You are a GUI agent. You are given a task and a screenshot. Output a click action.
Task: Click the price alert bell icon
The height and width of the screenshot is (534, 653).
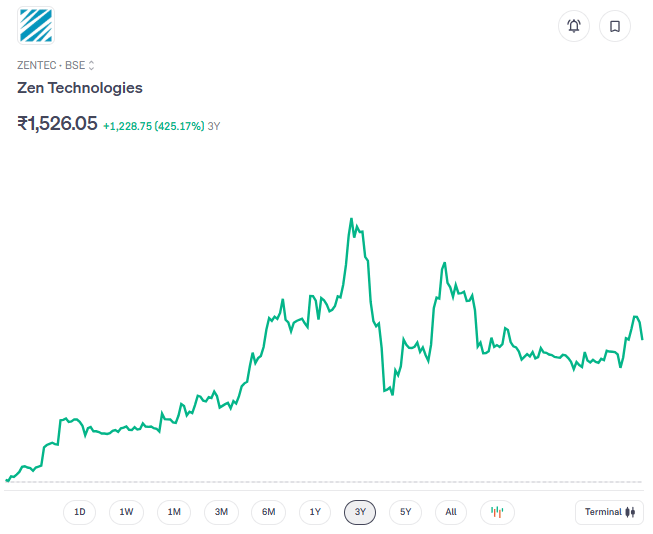574,26
